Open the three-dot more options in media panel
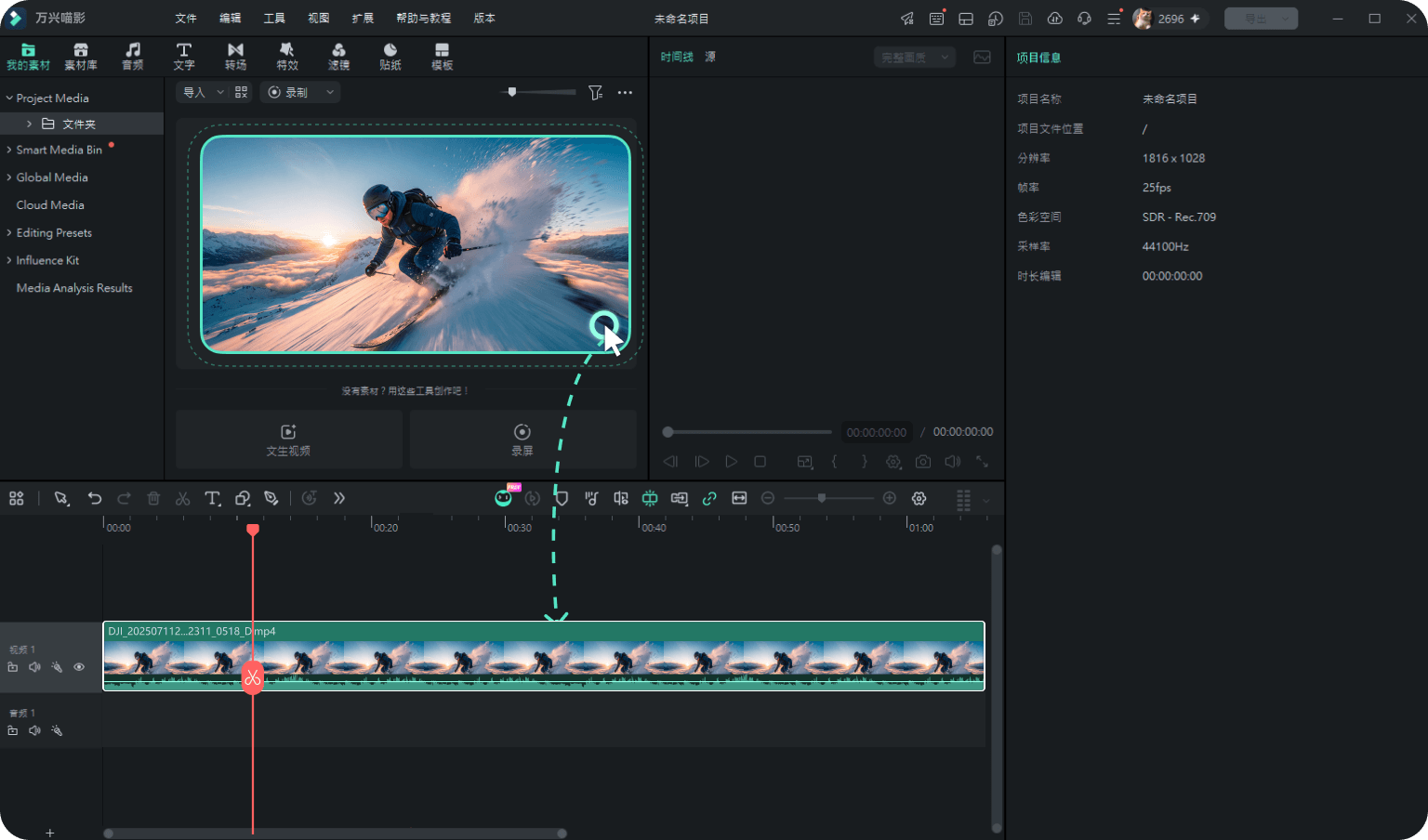Image resolution: width=1428 pixels, height=840 pixels. point(625,92)
